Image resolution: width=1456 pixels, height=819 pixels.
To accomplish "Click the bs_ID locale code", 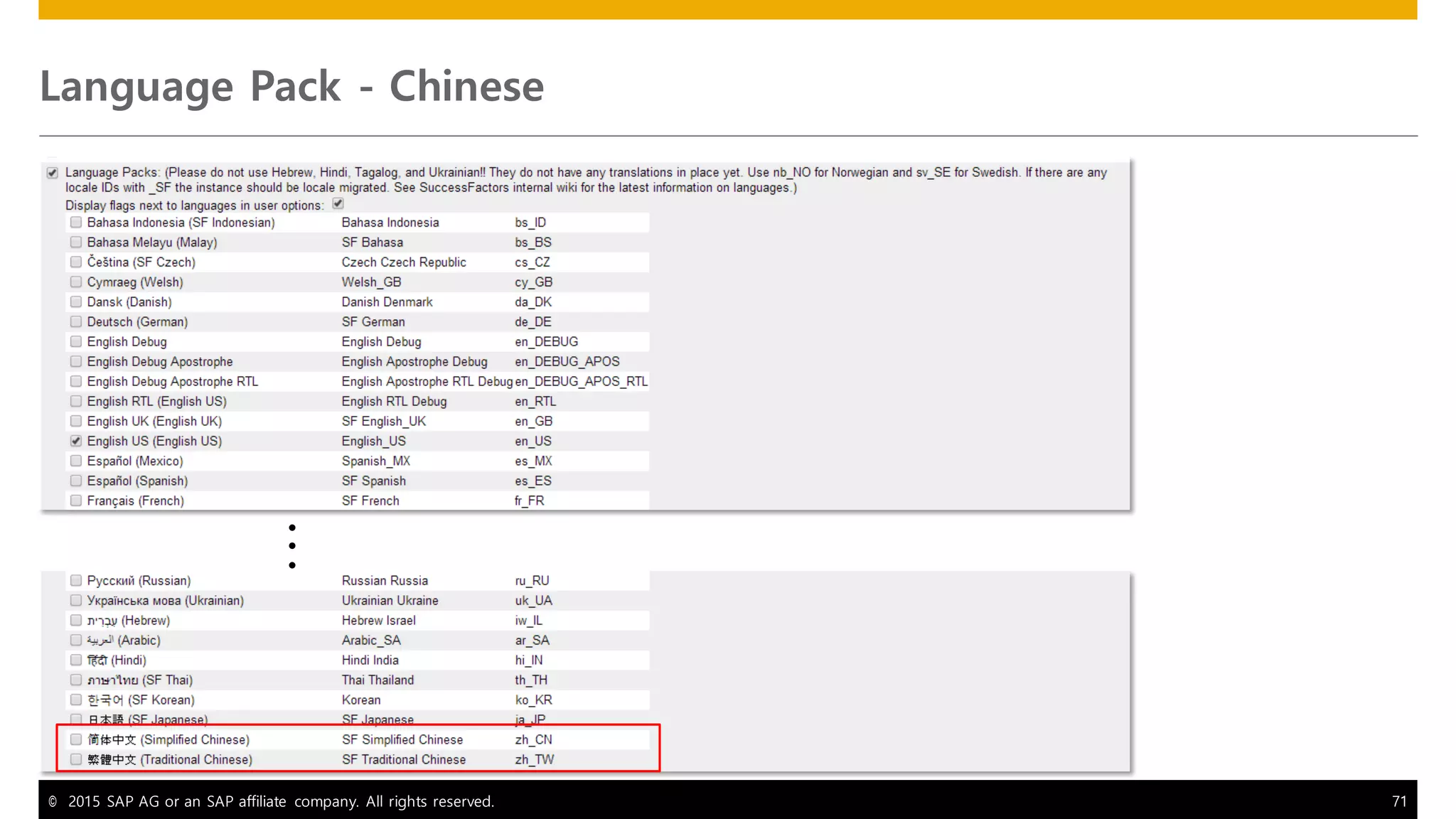I will 530,223.
